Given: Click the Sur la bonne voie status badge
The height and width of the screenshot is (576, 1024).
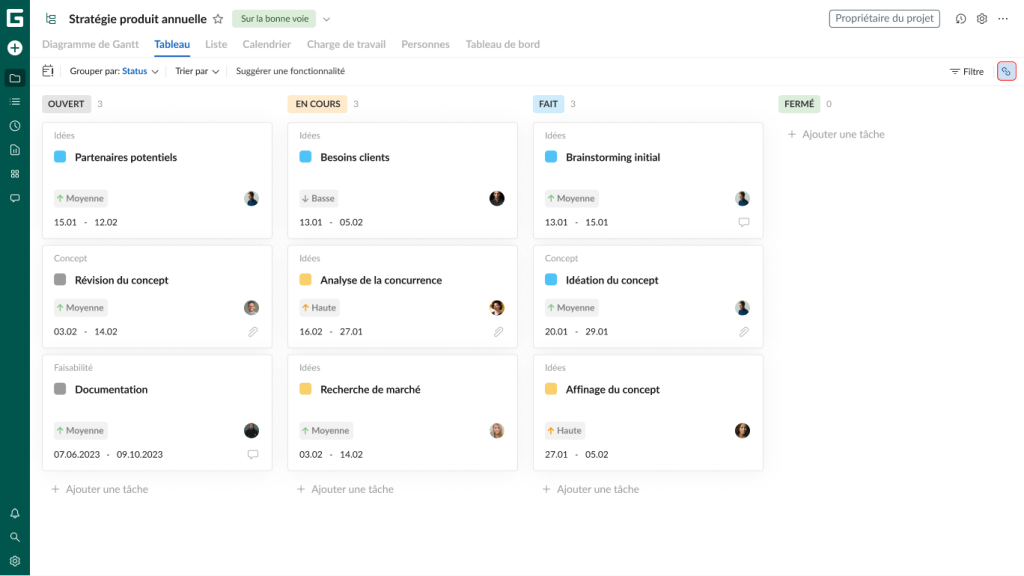Looking at the screenshot, I should coord(274,19).
